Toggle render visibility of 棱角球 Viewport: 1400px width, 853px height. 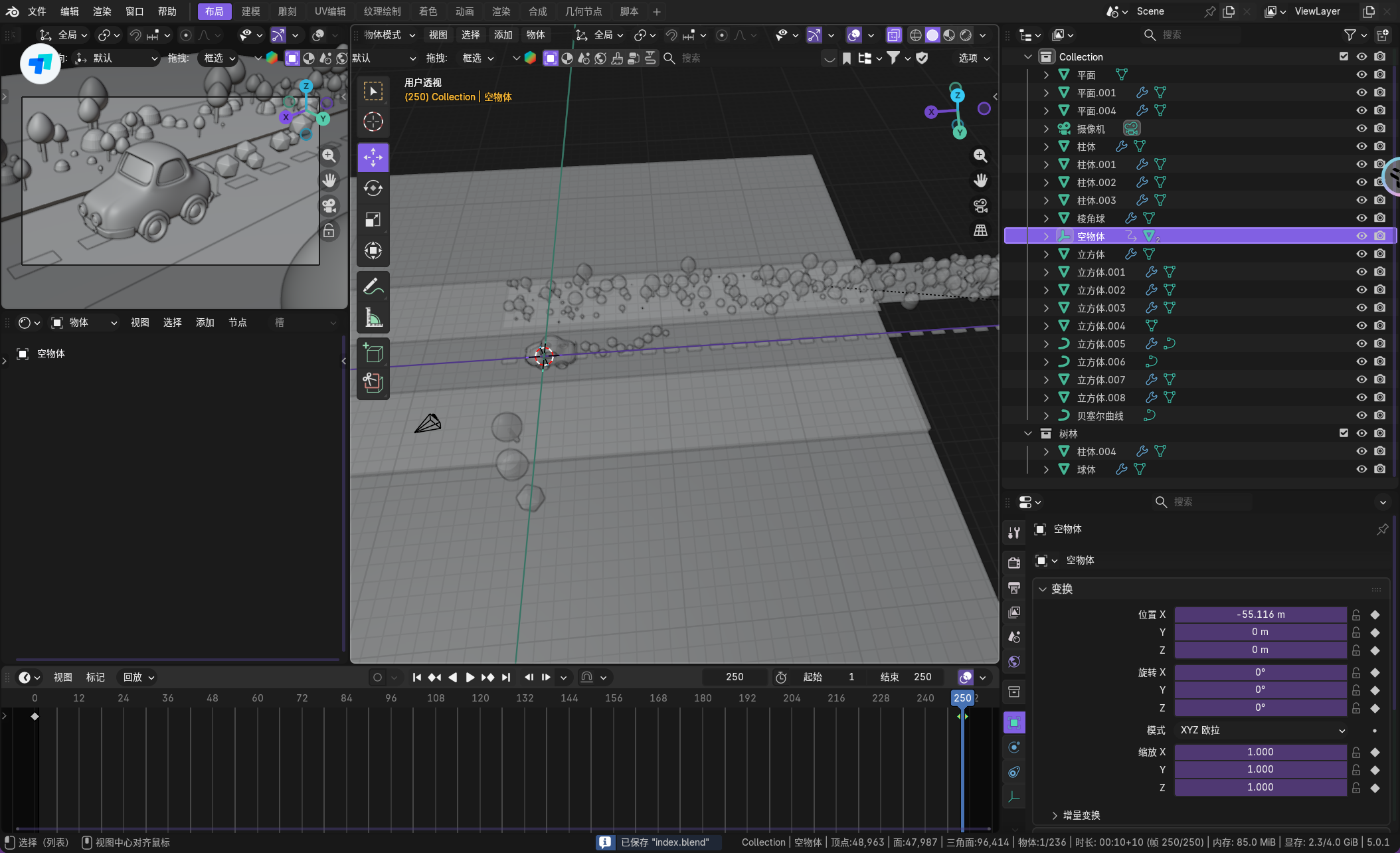pos(1379,218)
